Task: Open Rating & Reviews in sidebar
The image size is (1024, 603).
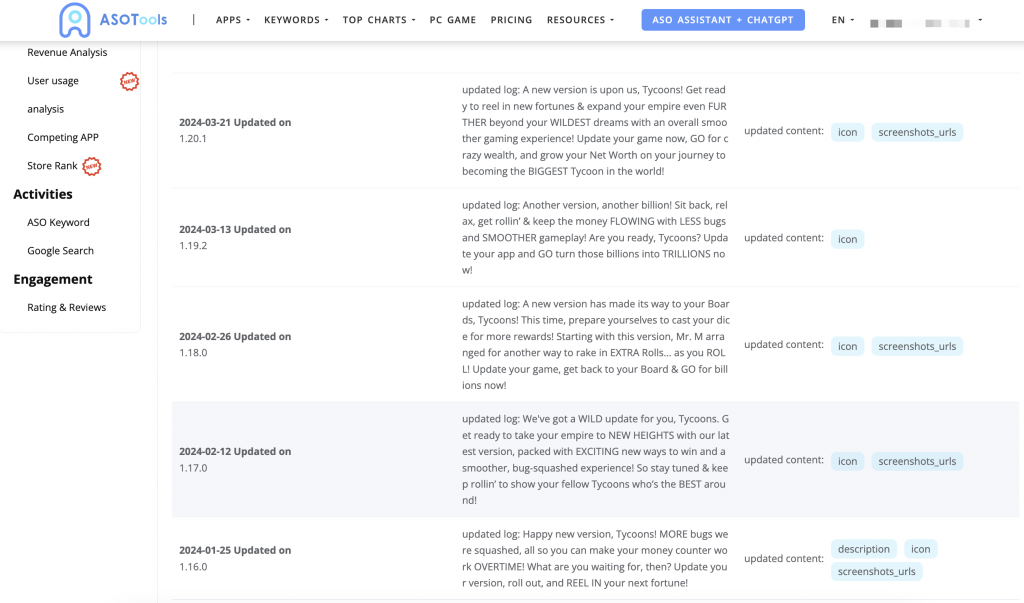Action: (x=66, y=308)
